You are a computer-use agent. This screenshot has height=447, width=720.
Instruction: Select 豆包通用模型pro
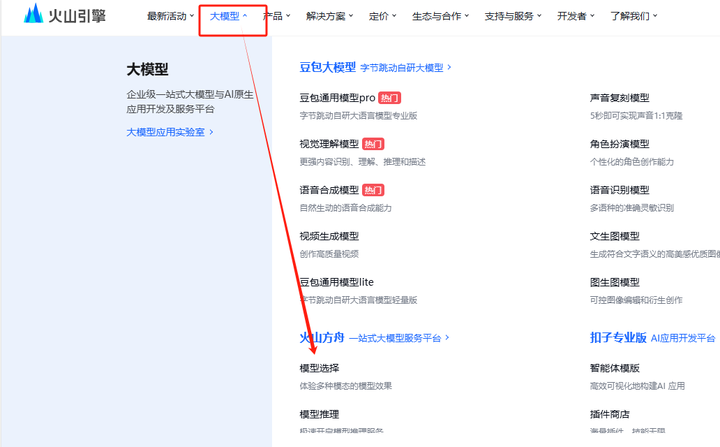click(337, 98)
